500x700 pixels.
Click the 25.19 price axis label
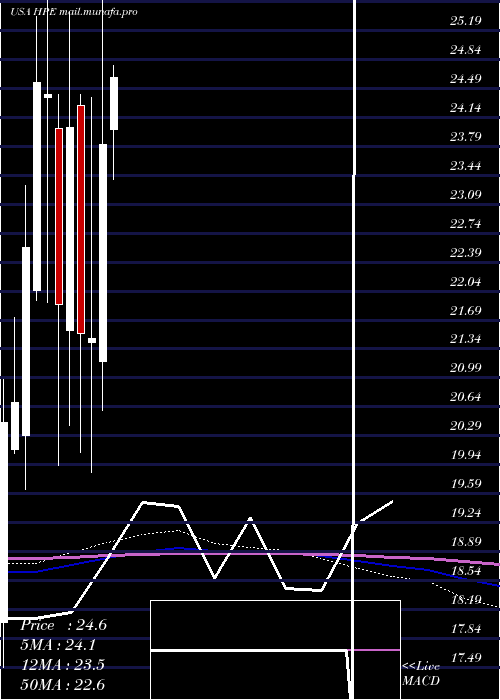click(x=466, y=21)
